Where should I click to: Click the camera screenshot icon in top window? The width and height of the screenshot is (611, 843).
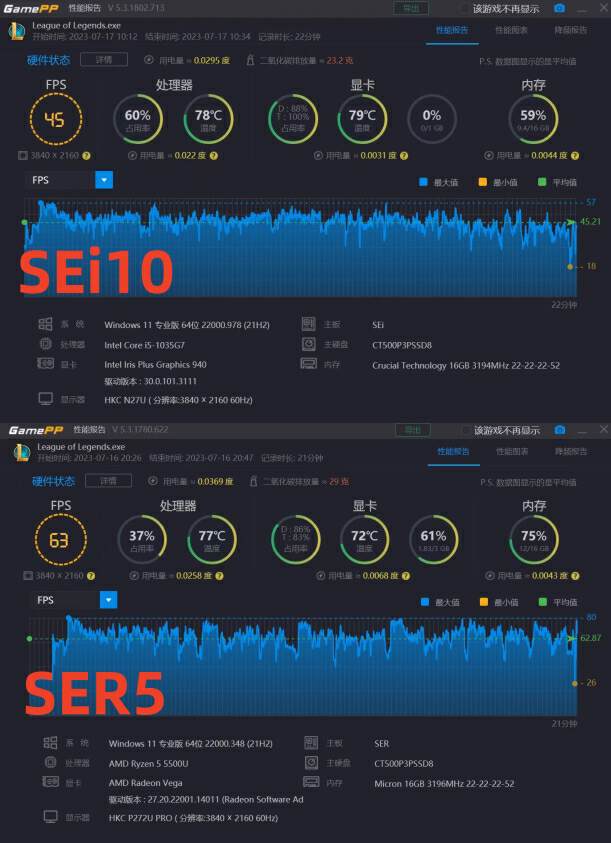(560, 9)
